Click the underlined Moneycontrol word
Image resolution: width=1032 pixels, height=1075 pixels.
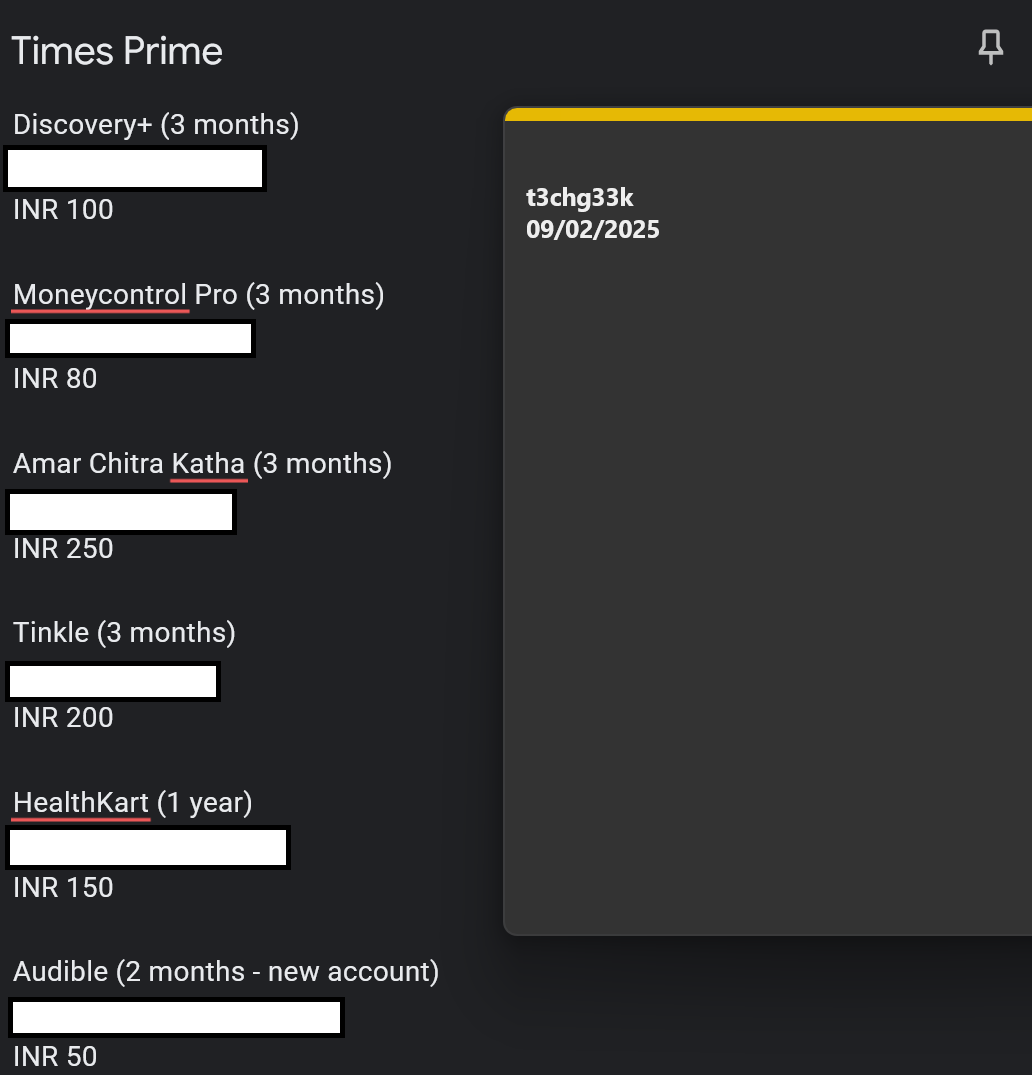coord(100,295)
